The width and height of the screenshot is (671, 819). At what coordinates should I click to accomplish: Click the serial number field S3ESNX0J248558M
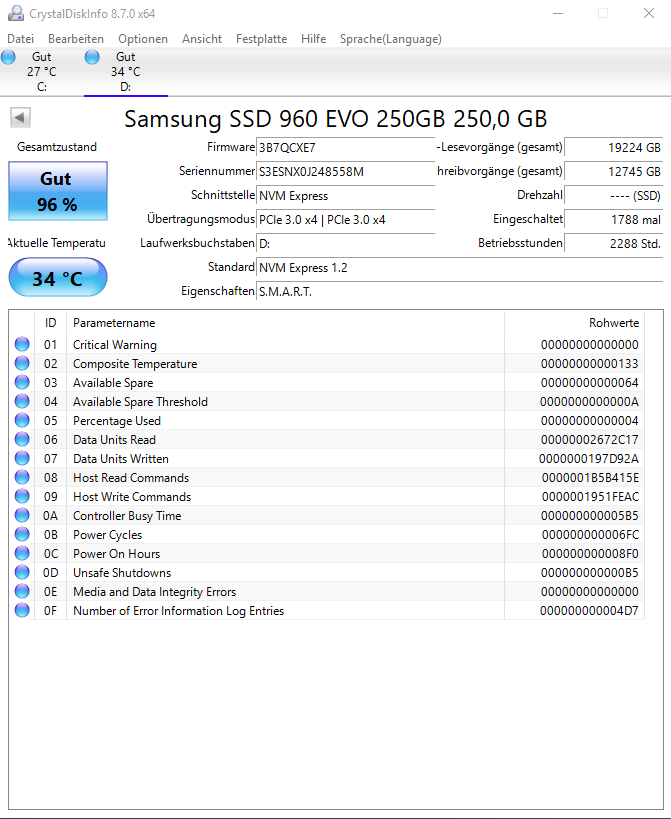pos(345,172)
